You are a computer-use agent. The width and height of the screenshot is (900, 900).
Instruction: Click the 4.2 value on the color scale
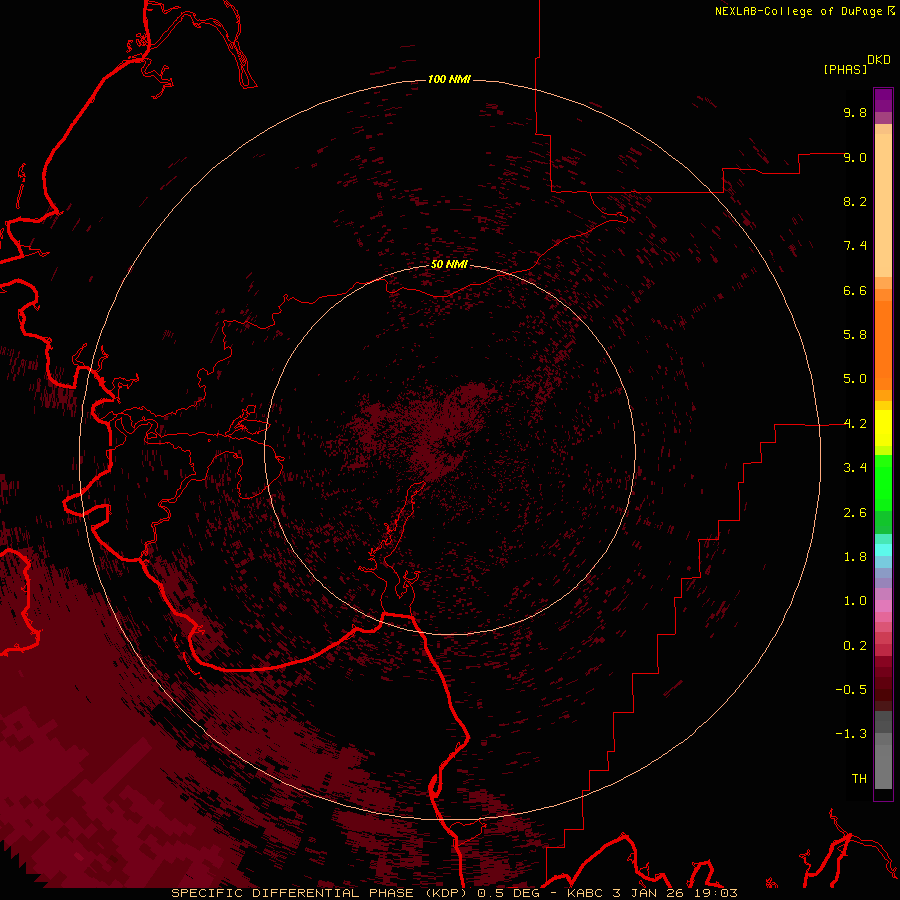pyautogui.click(x=855, y=424)
